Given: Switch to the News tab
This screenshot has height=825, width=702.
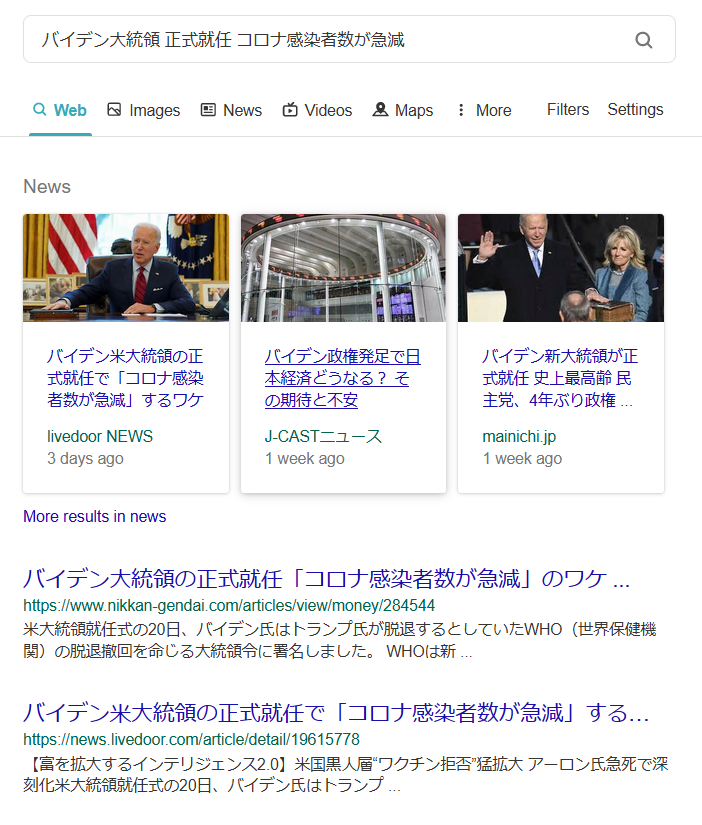Looking at the screenshot, I should click(x=231, y=110).
